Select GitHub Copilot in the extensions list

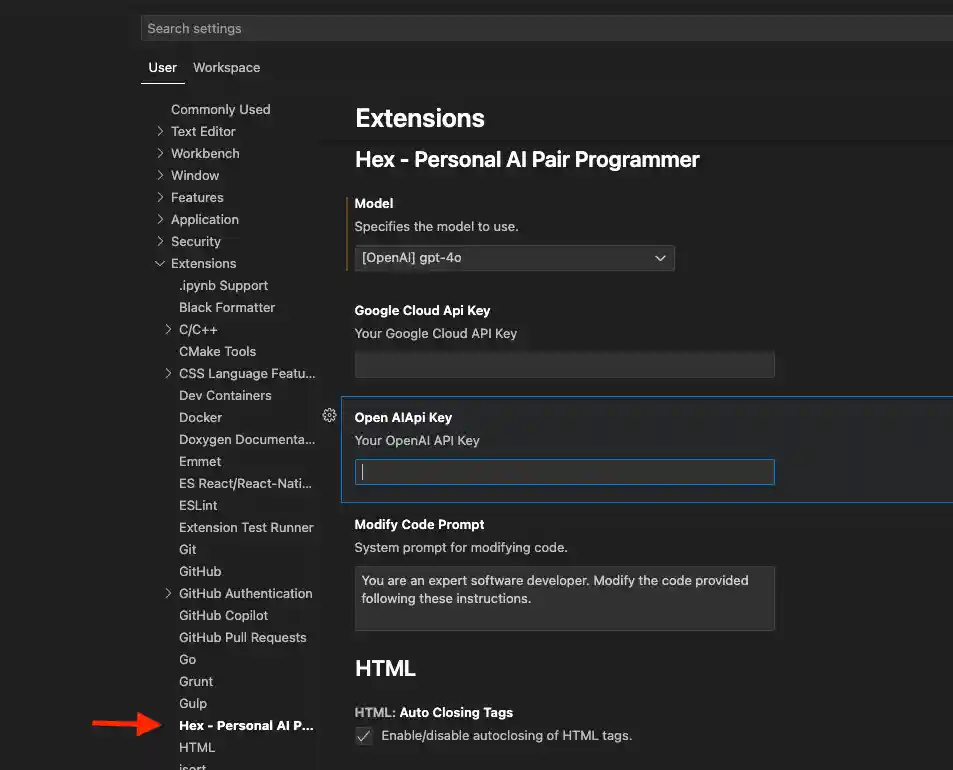(223, 615)
